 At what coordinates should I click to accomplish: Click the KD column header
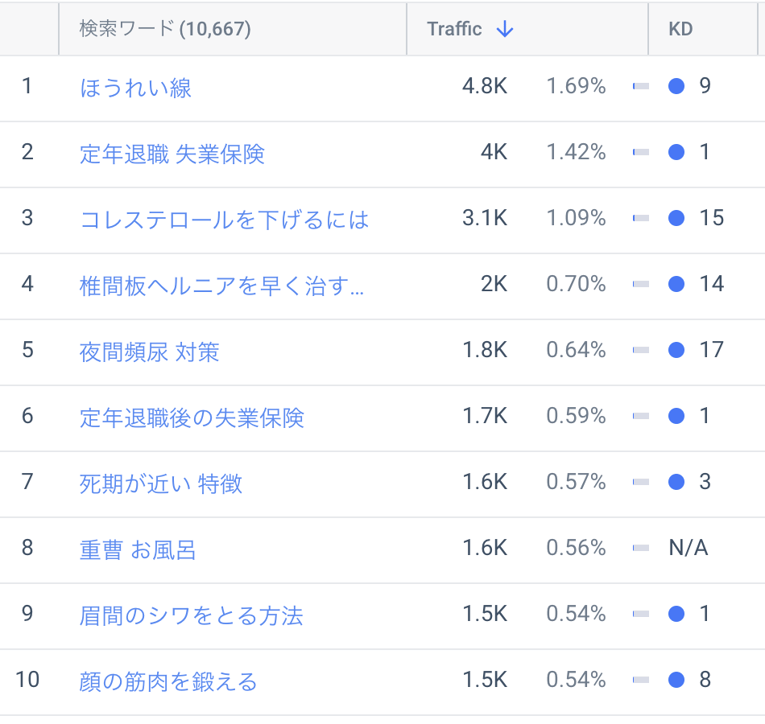pos(680,29)
